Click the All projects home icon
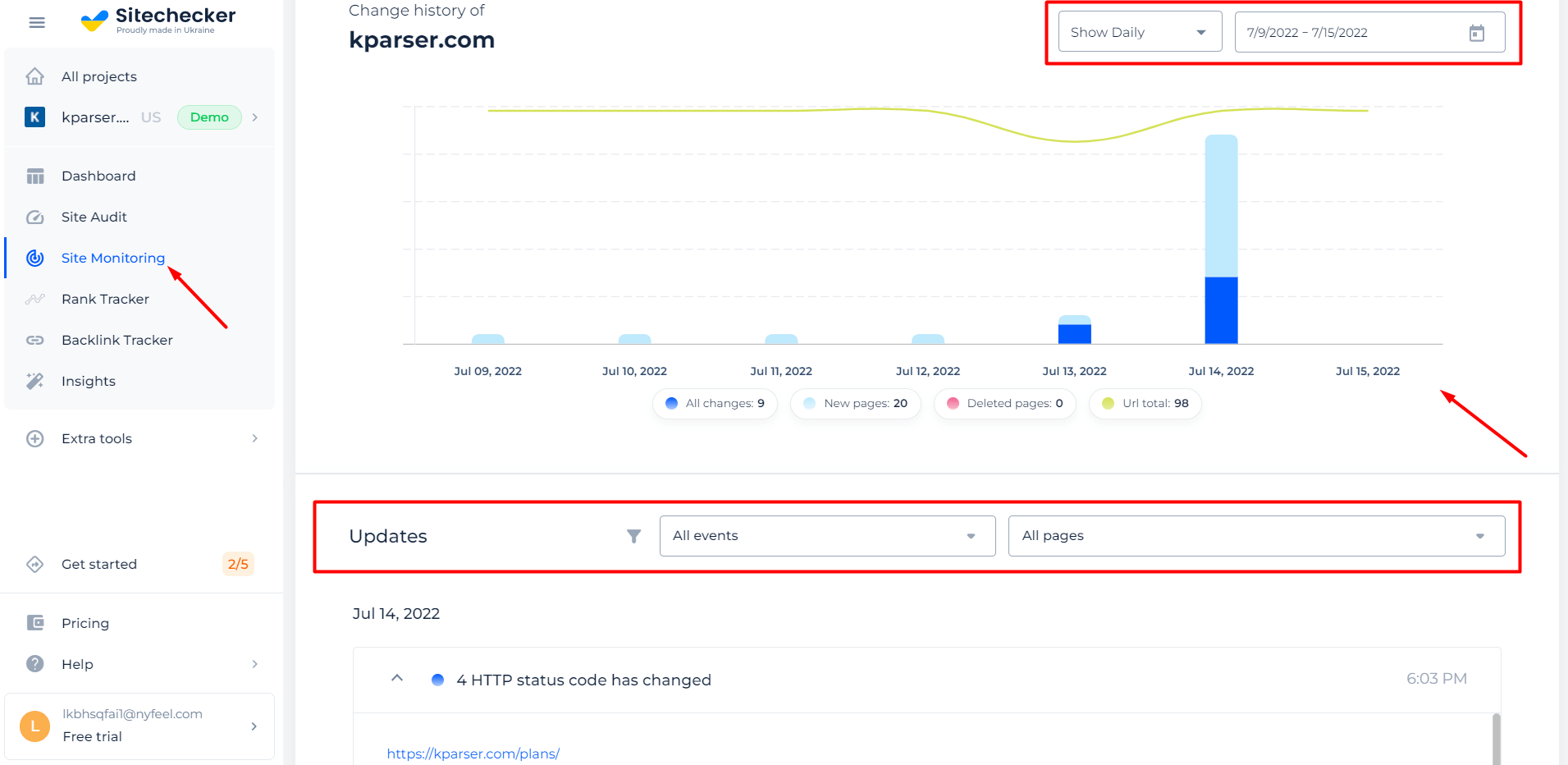1568x765 pixels. pyautogui.click(x=35, y=76)
